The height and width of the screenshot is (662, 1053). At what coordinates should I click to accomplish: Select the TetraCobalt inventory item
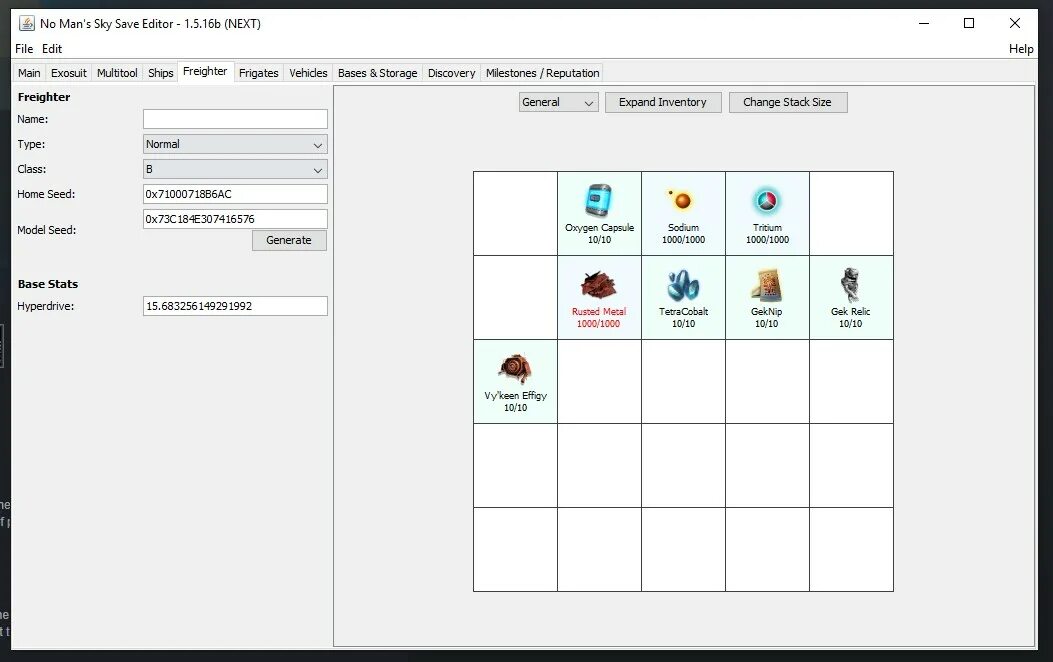683,297
